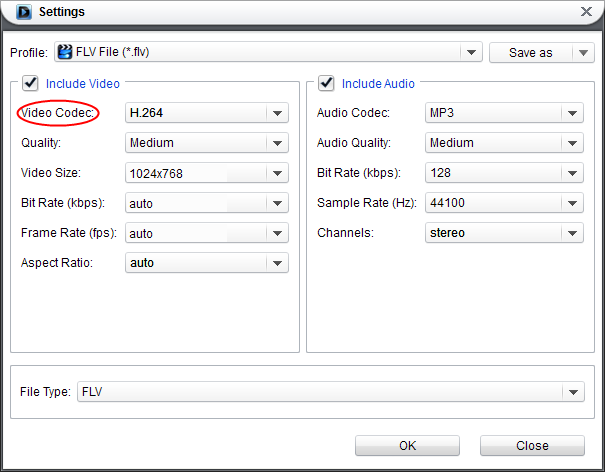Click the Settings title text
Screen dimensions: 605x472
point(62,12)
